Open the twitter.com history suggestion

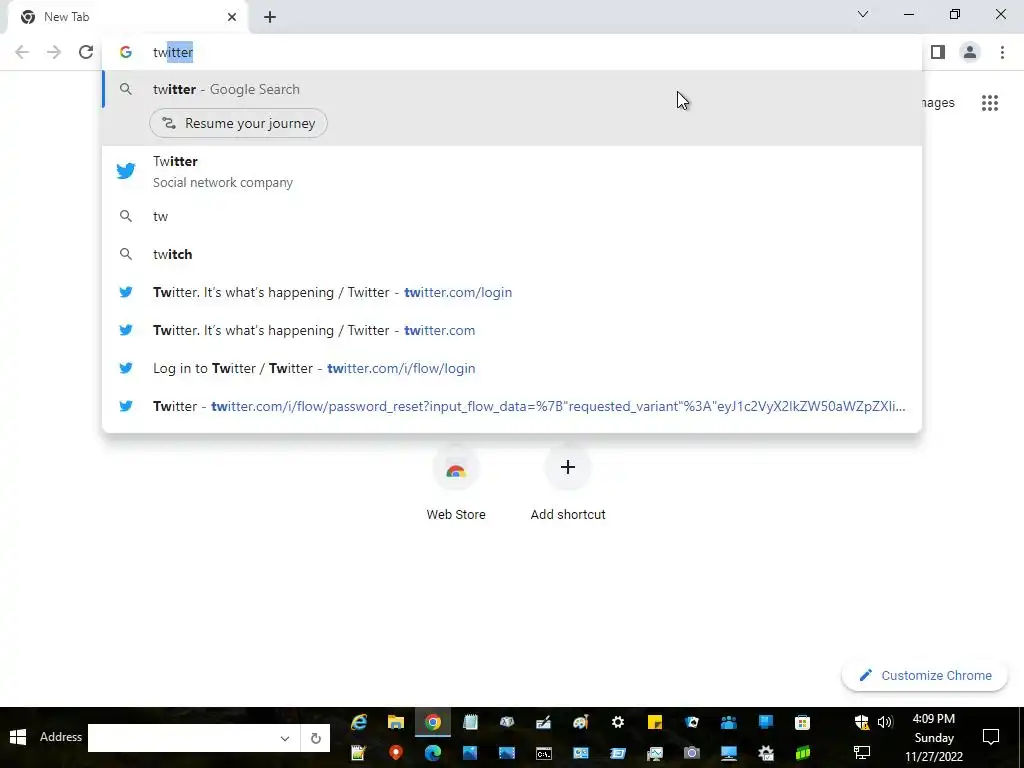point(512,330)
